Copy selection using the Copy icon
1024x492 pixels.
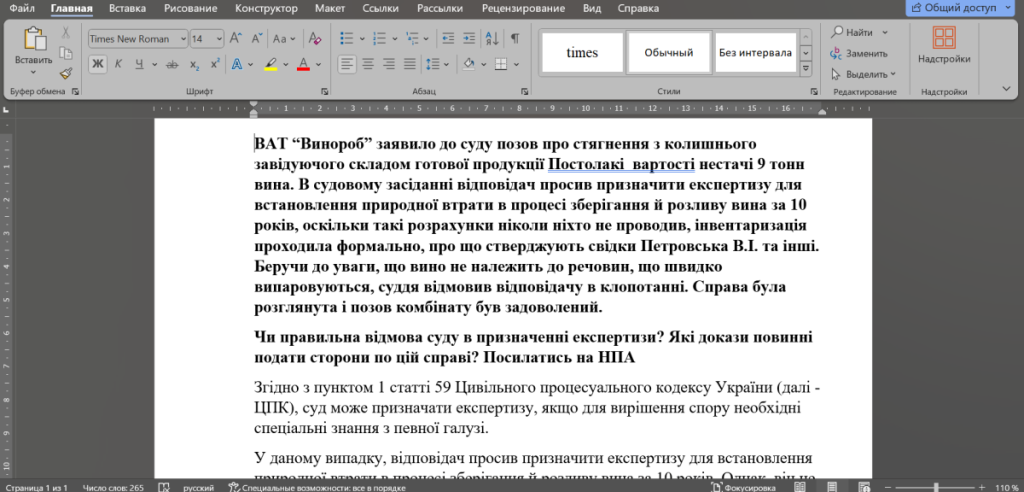point(66,53)
